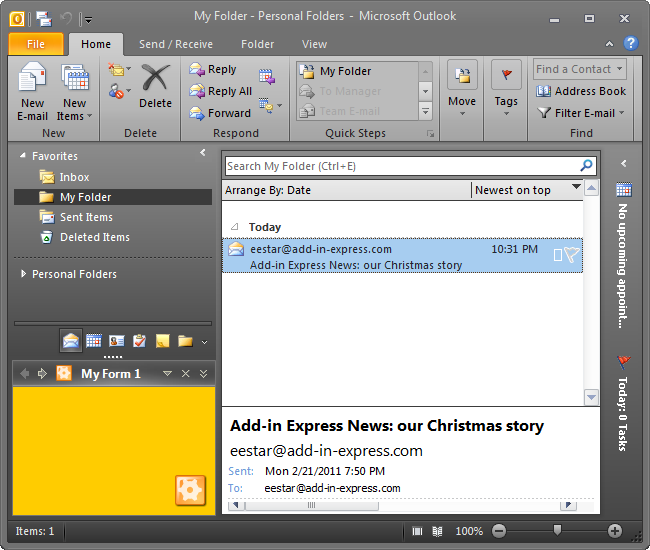650x550 pixels.
Task: Open the Folder ribbon tab
Action: (257, 44)
